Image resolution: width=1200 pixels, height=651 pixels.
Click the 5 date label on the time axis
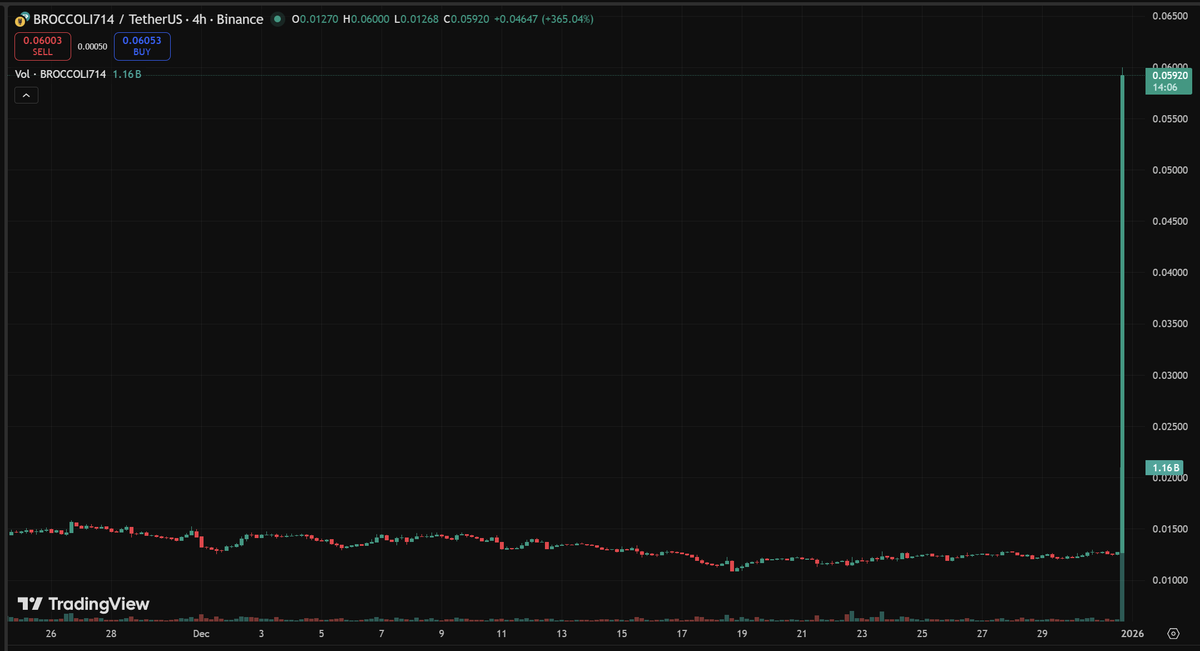click(x=321, y=634)
